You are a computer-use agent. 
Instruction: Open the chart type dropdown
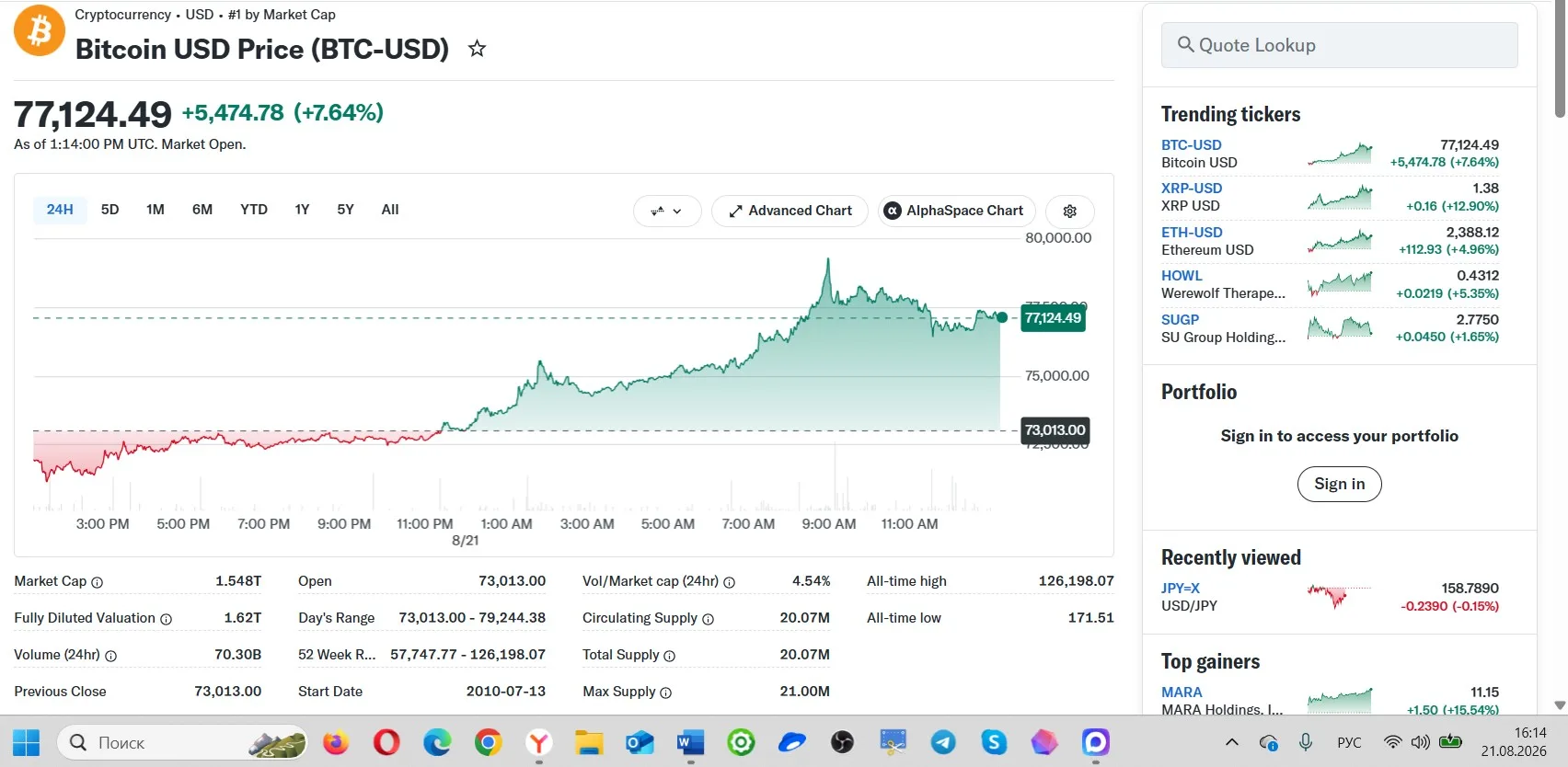pos(667,211)
